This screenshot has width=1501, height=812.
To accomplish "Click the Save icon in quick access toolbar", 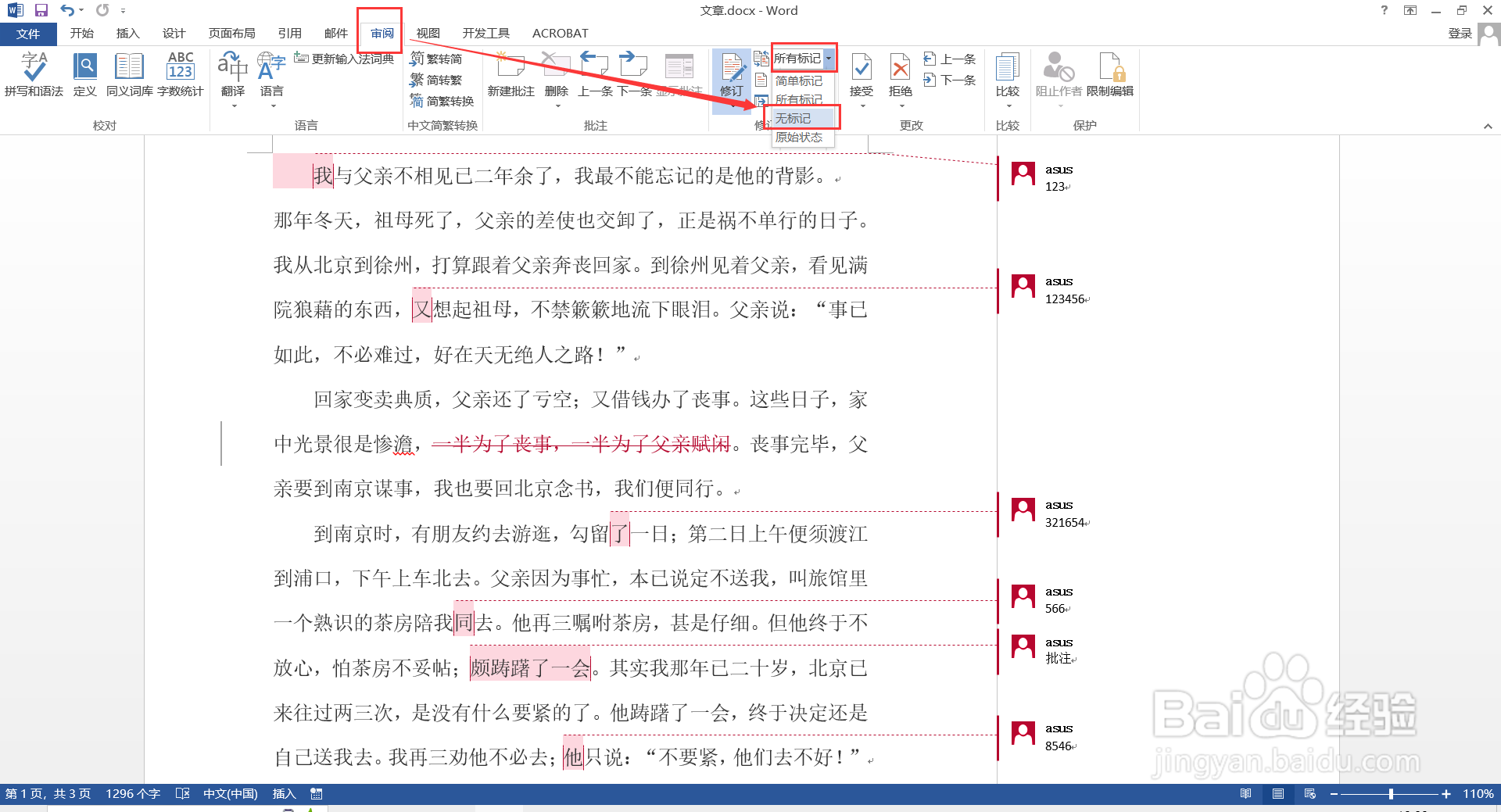I will click(x=41, y=10).
